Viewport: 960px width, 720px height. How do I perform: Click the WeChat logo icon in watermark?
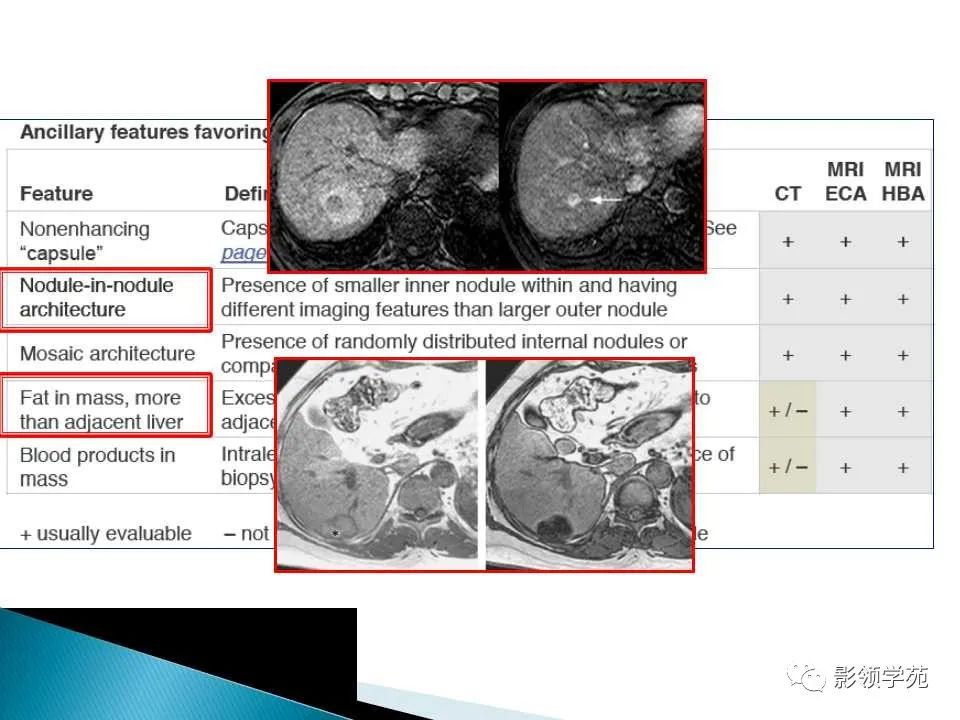coord(806,678)
